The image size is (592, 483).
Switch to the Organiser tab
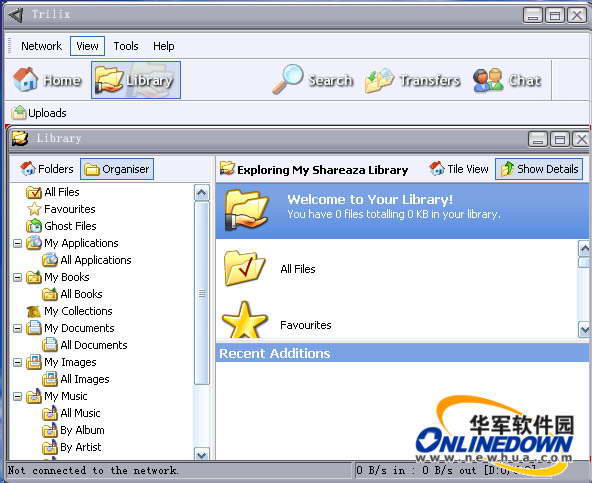117,169
